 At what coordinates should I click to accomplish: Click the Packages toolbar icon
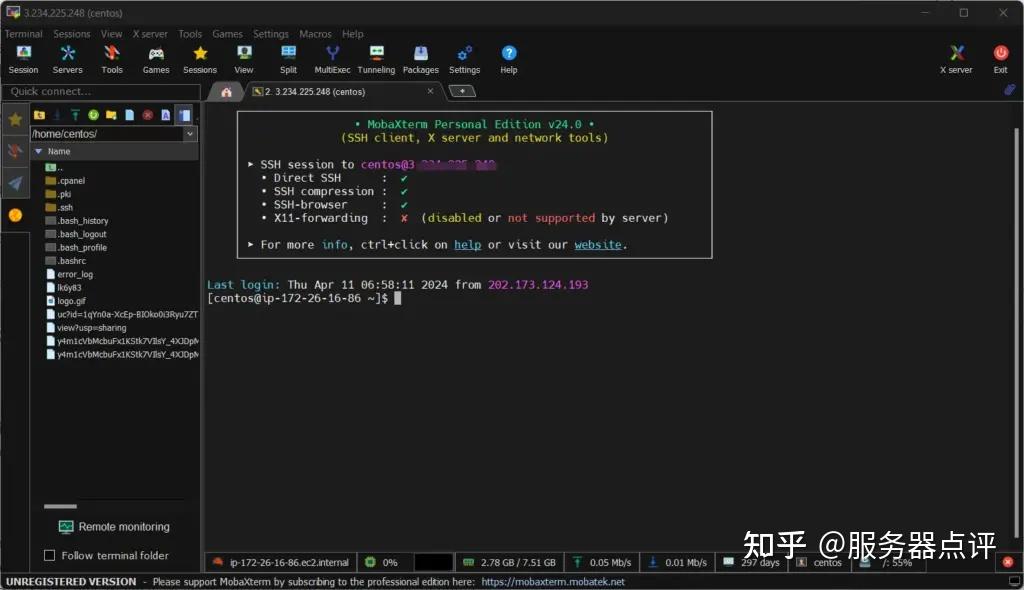tap(421, 59)
